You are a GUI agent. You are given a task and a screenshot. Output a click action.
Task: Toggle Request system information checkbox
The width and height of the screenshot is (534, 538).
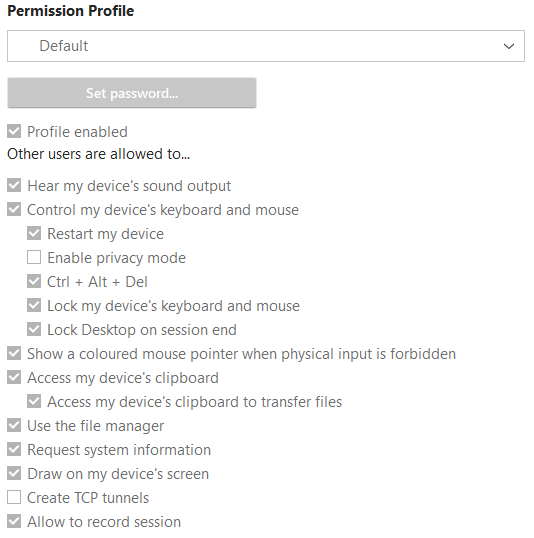14,449
